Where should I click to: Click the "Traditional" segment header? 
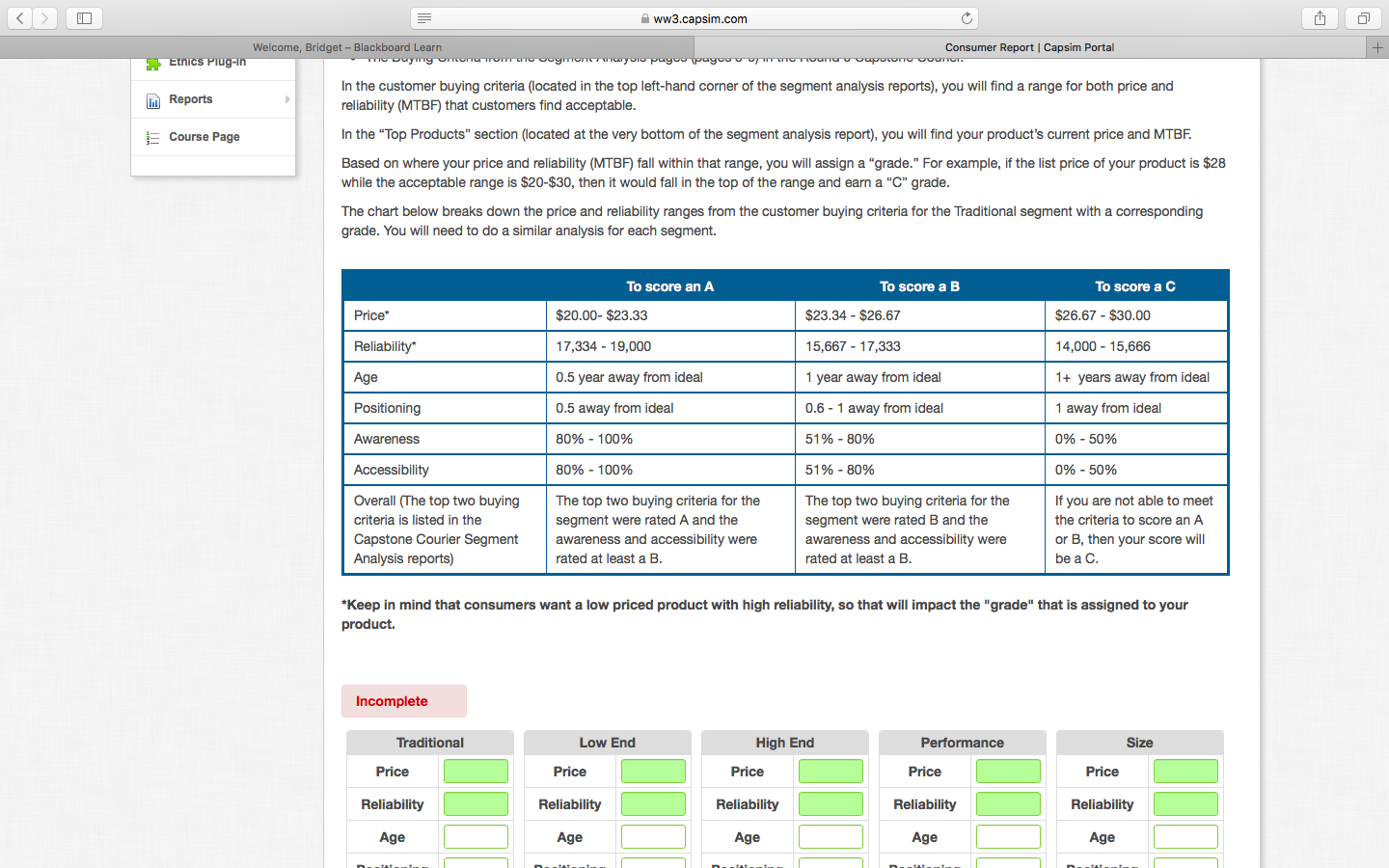tap(430, 743)
